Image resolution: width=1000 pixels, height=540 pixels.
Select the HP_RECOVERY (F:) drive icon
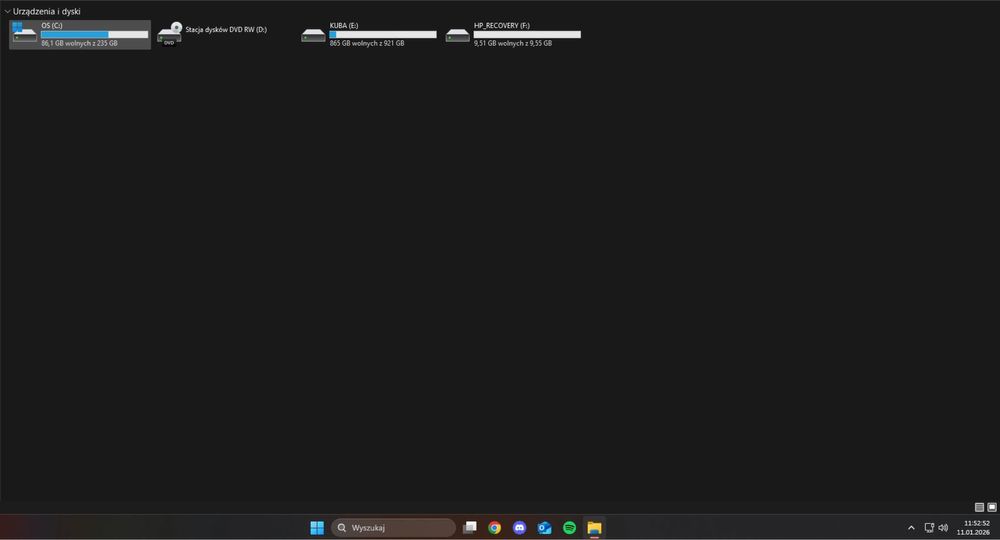click(457, 35)
